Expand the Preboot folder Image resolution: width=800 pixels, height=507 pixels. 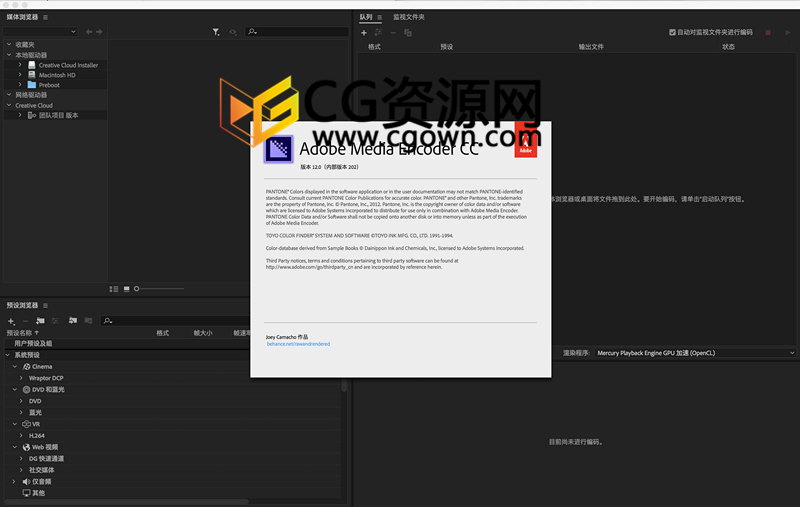tap(20, 85)
